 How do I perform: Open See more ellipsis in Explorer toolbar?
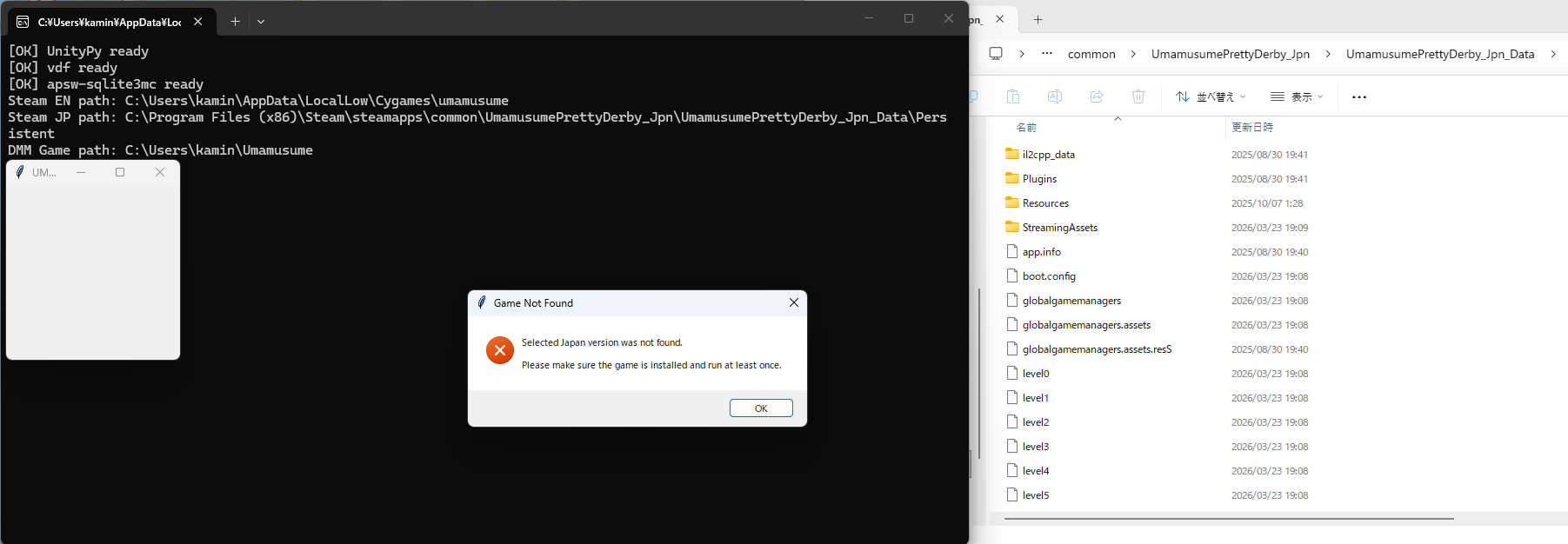pyautogui.click(x=1359, y=96)
